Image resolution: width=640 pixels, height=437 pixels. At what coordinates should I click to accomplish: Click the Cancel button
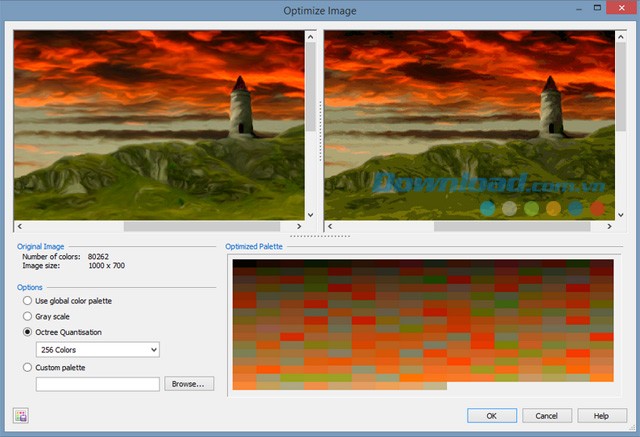pos(547,415)
